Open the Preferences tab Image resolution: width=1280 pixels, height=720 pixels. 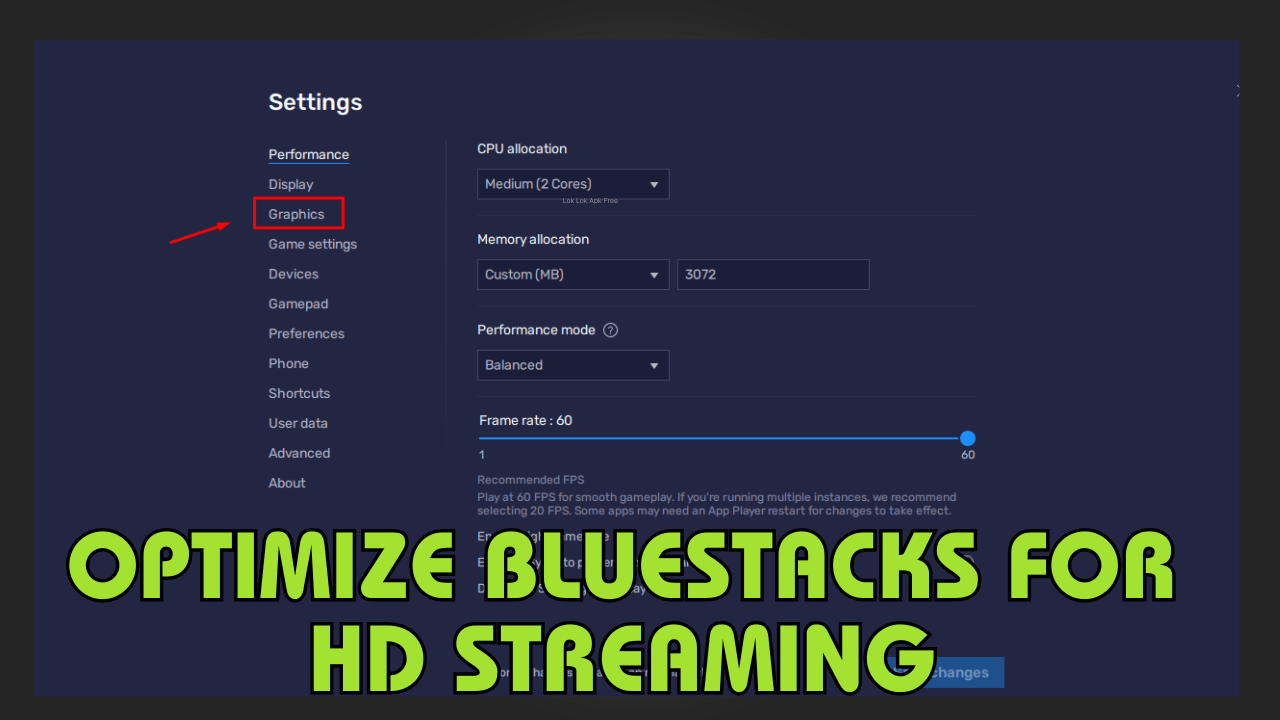click(x=306, y=334)
